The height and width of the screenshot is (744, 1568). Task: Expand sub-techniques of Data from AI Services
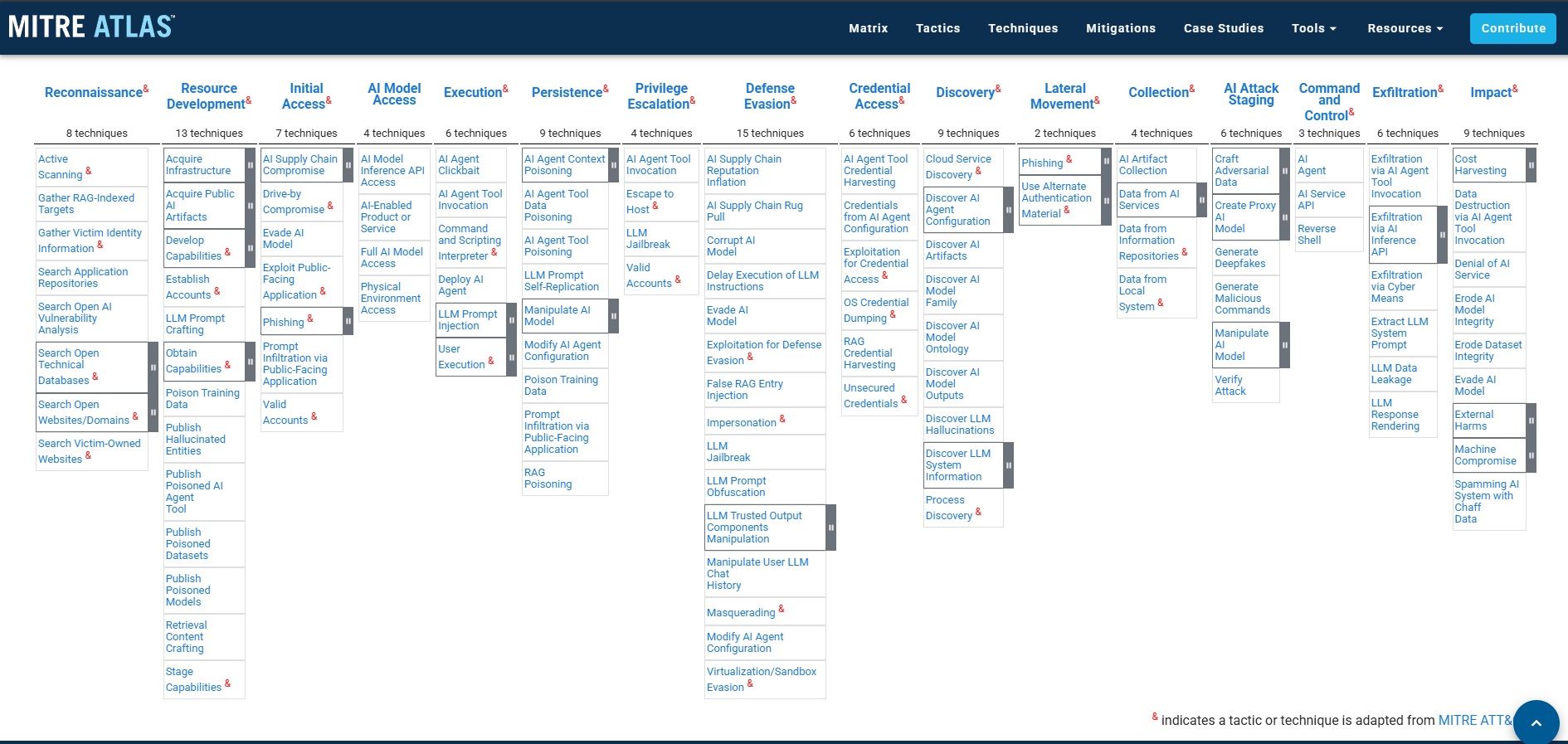tap(1201, 200)
